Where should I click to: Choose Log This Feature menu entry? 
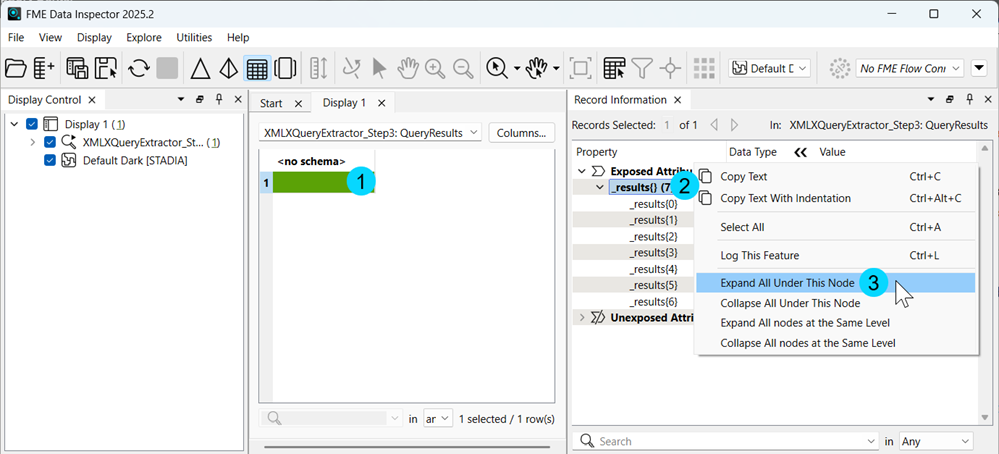click(x=759, y=255)
